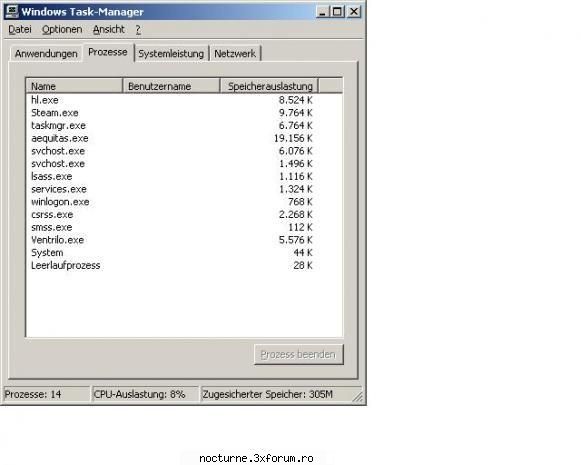Click the 768 K memory value
Viewport: 581px width, 465px height.
point(300,202)
